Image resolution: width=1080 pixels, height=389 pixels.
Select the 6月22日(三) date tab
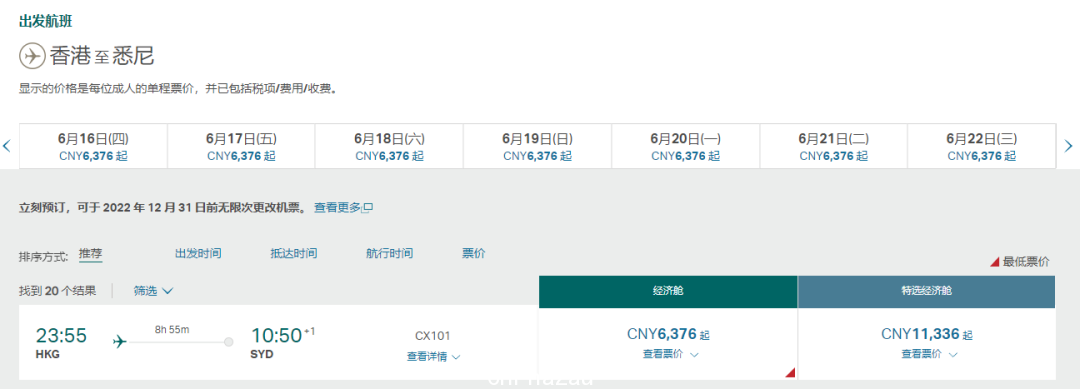982,146
